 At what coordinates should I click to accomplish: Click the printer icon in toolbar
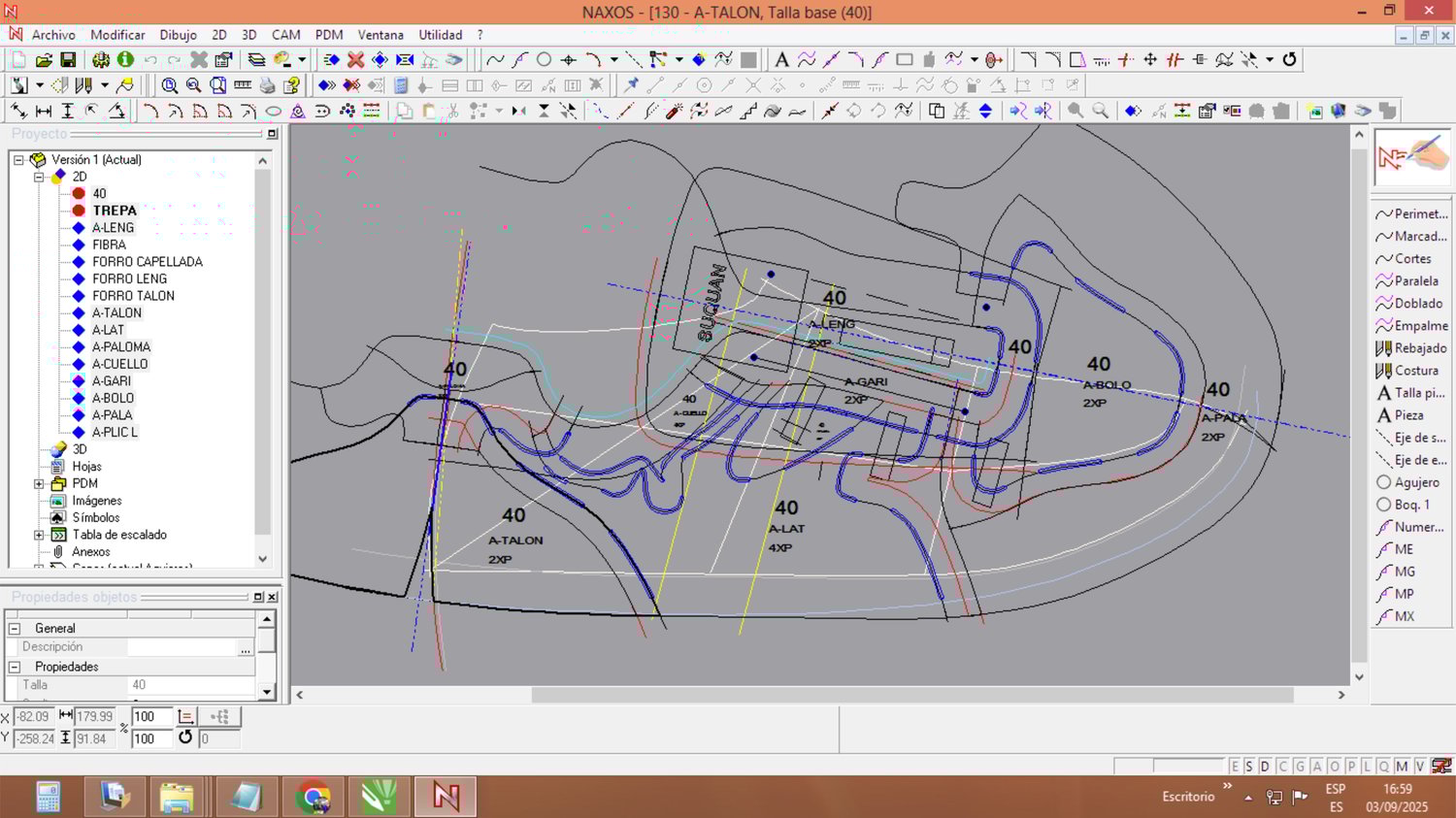(x=267, y=85)
